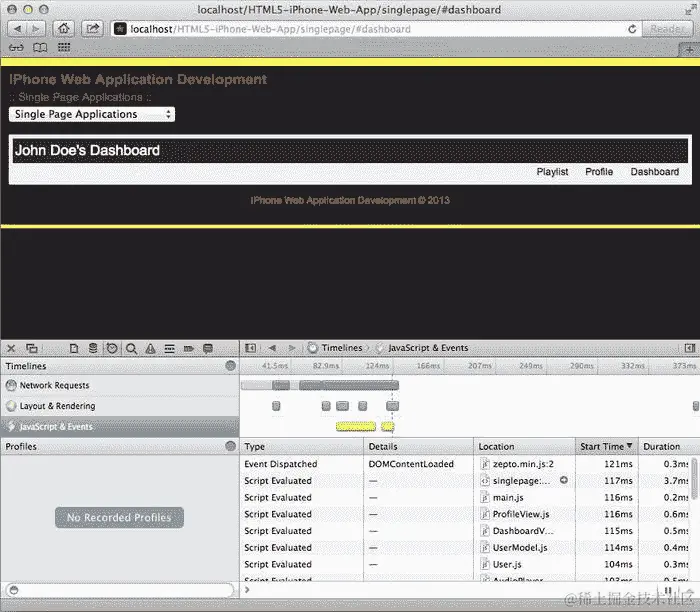
Task: Select the Layout & Rendering timeline
Action: (120, 406)
